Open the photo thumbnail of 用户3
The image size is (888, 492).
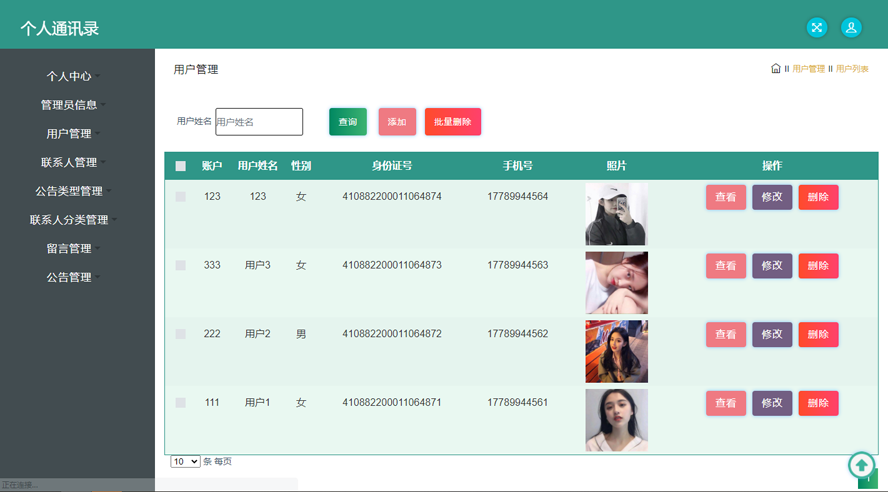[616, 283]
